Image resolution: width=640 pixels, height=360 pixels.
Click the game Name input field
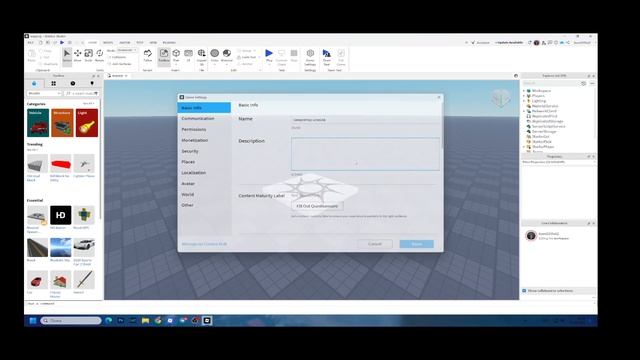365,120
